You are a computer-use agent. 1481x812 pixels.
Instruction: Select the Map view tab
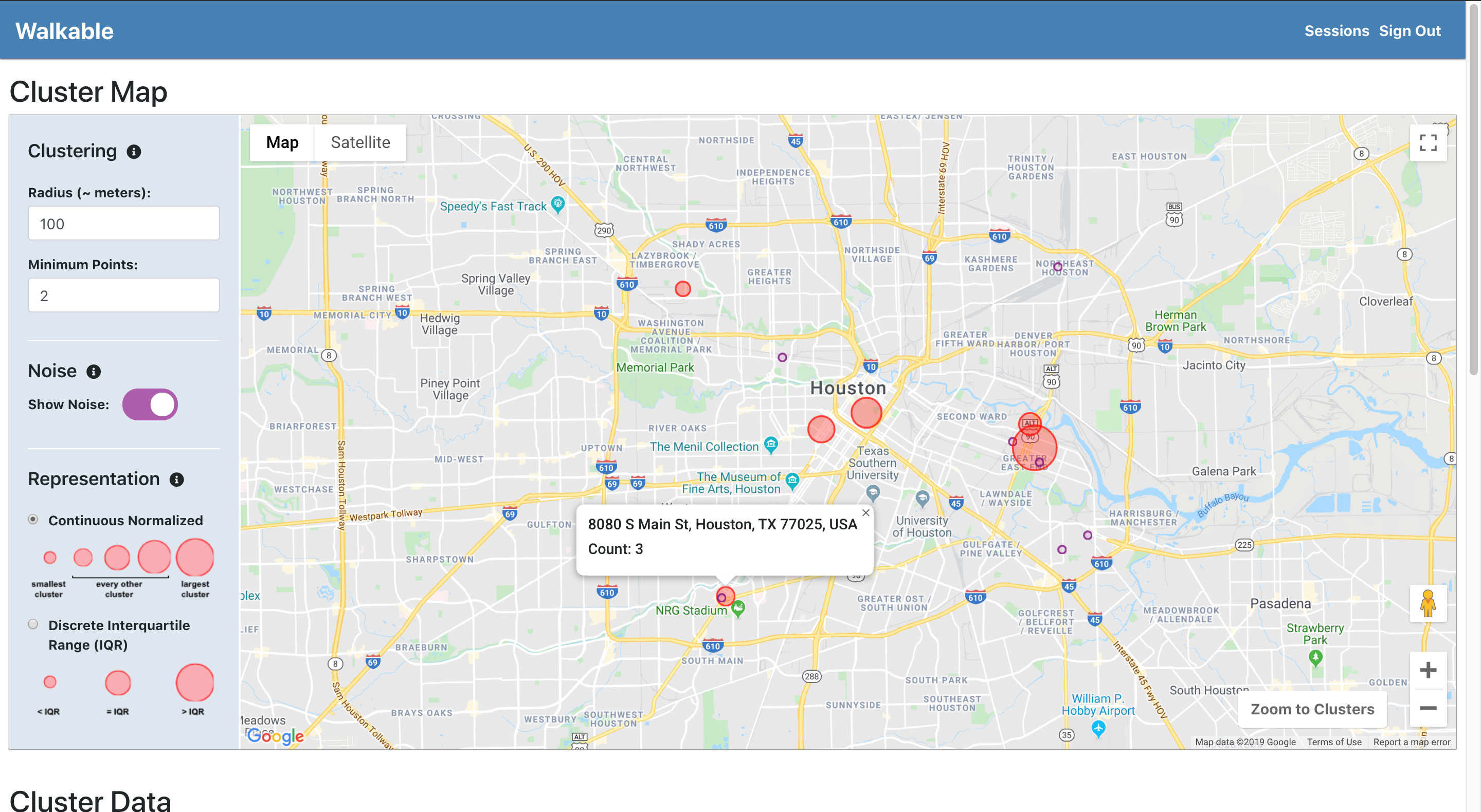coord(282,142)
